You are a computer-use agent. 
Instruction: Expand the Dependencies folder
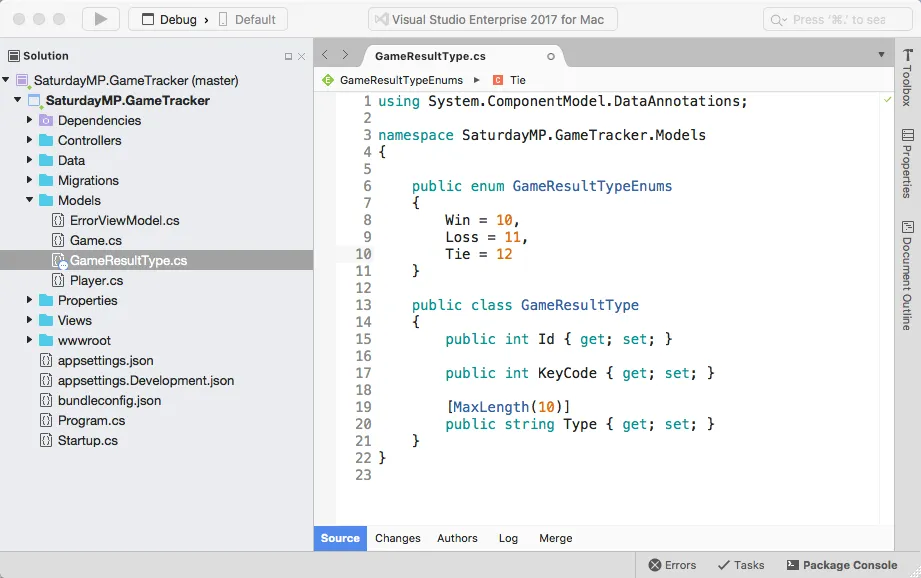(x=29, y=120)
